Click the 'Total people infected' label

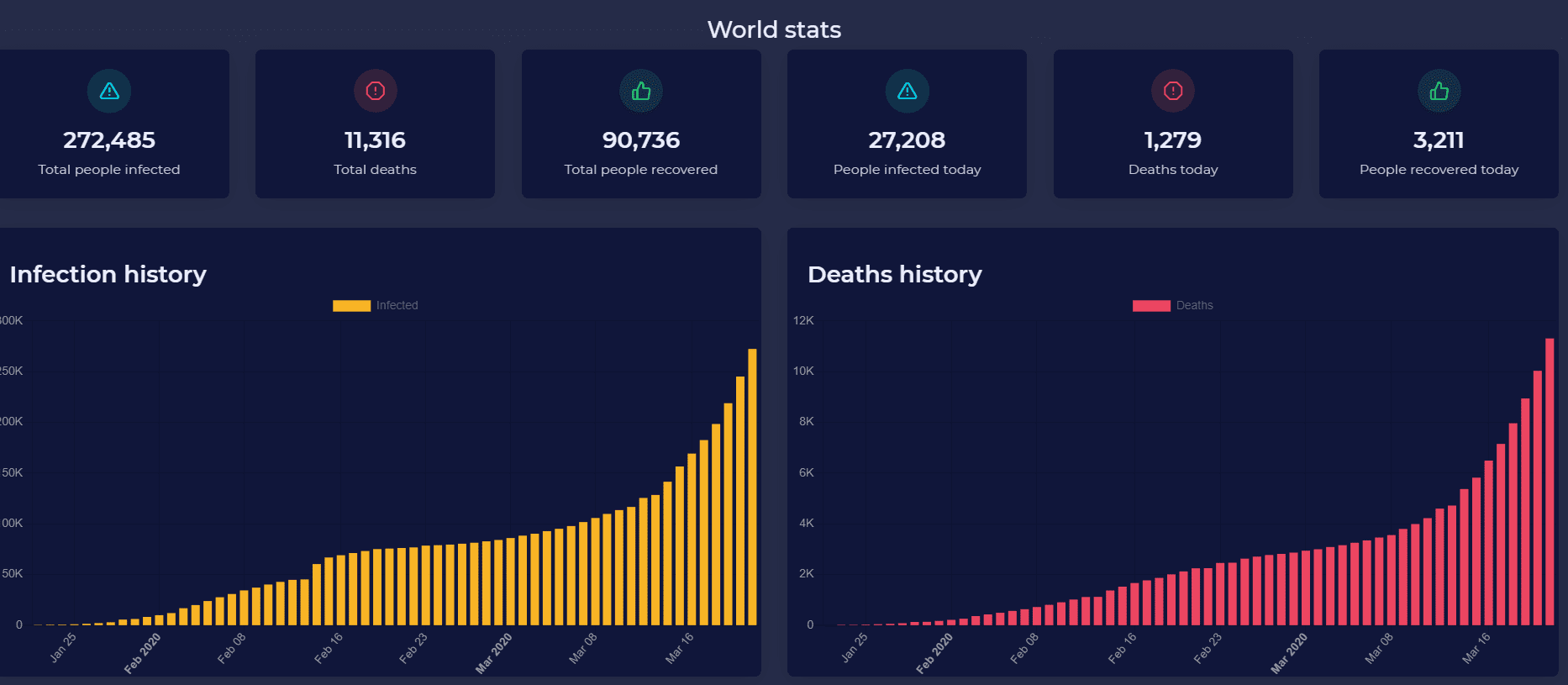click(109, 170)
